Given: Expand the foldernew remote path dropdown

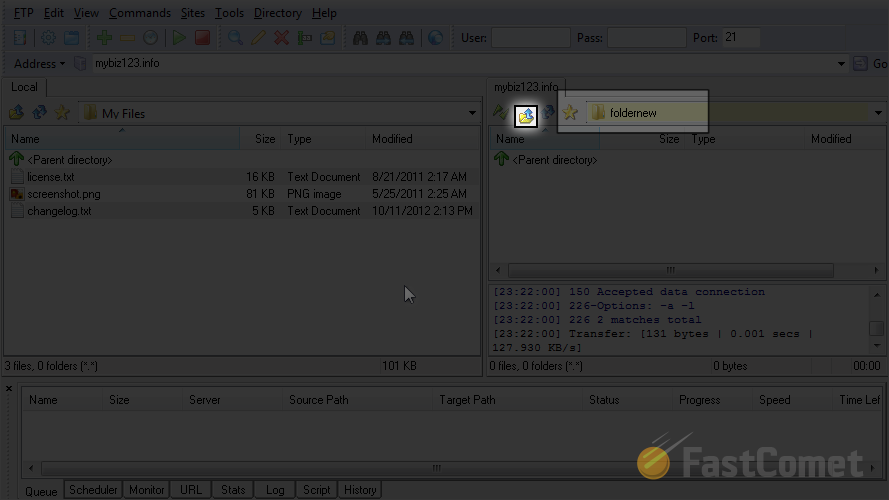Looking at the screenshot, I should pos(878,113).
